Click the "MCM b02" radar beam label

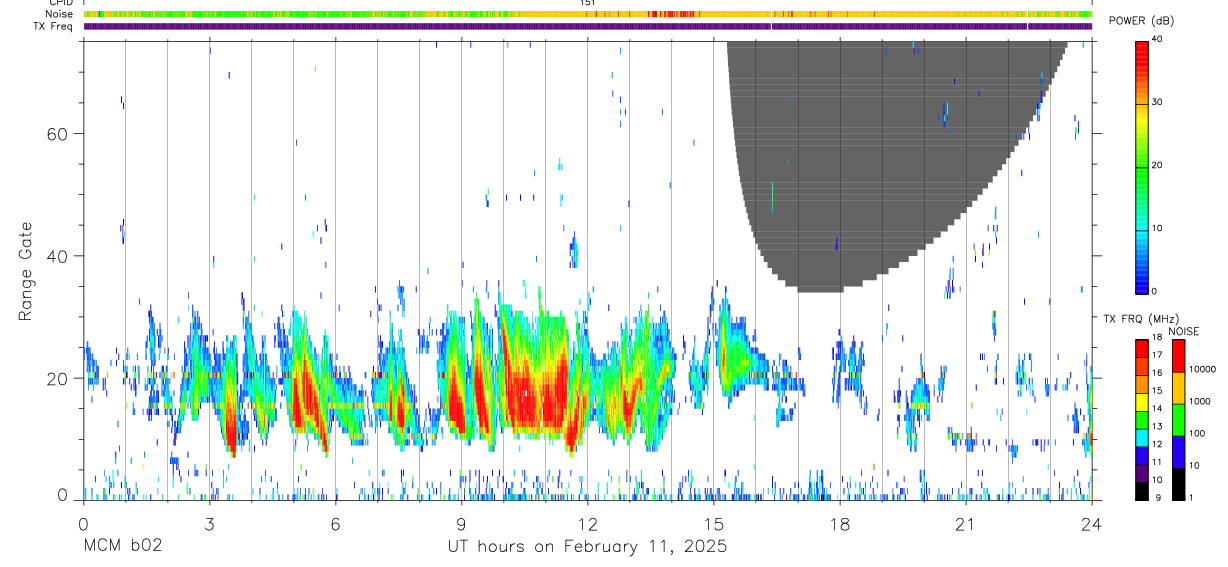(x=122, y=547)
